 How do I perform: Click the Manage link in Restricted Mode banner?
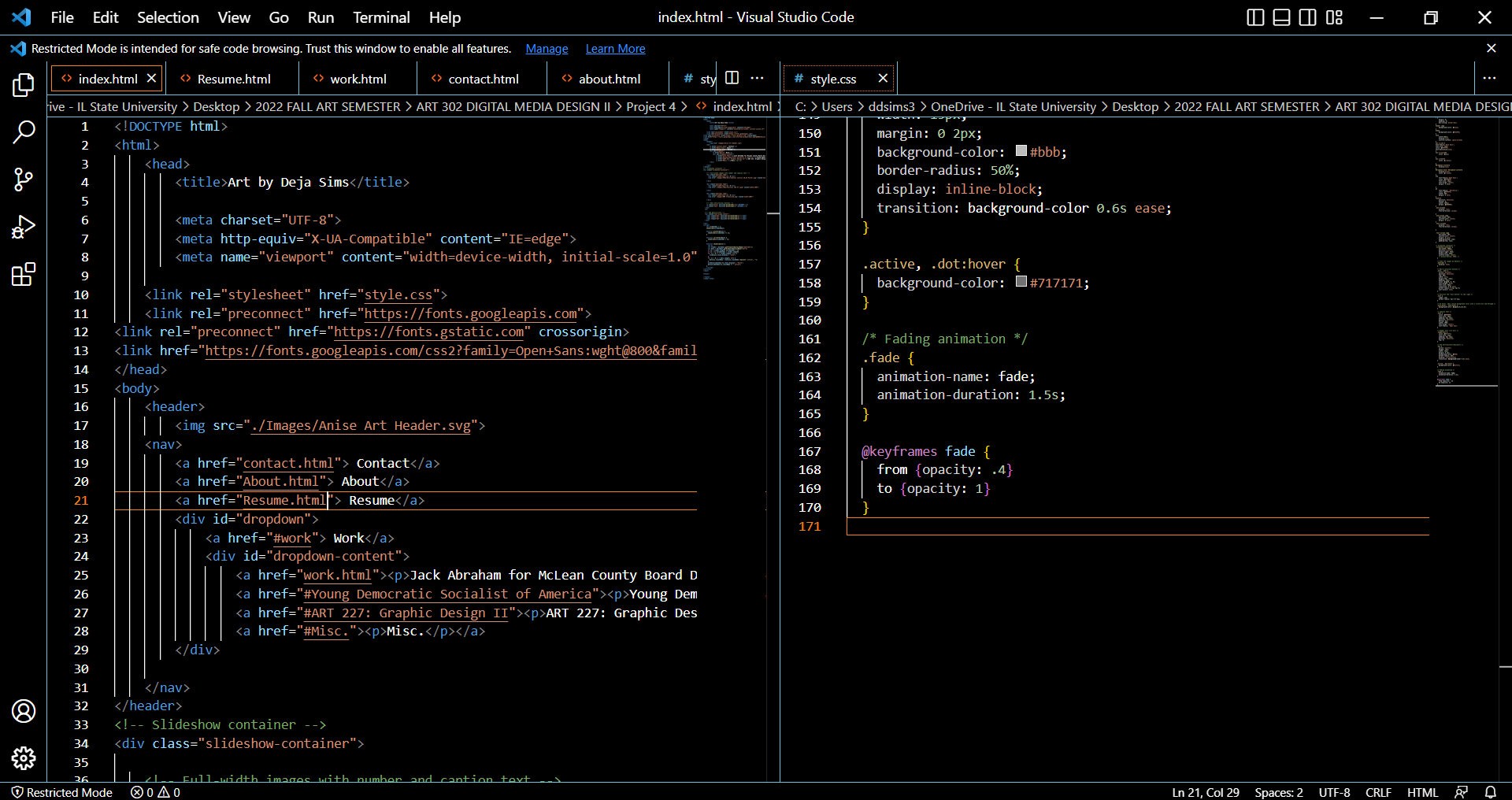(547, 49)
